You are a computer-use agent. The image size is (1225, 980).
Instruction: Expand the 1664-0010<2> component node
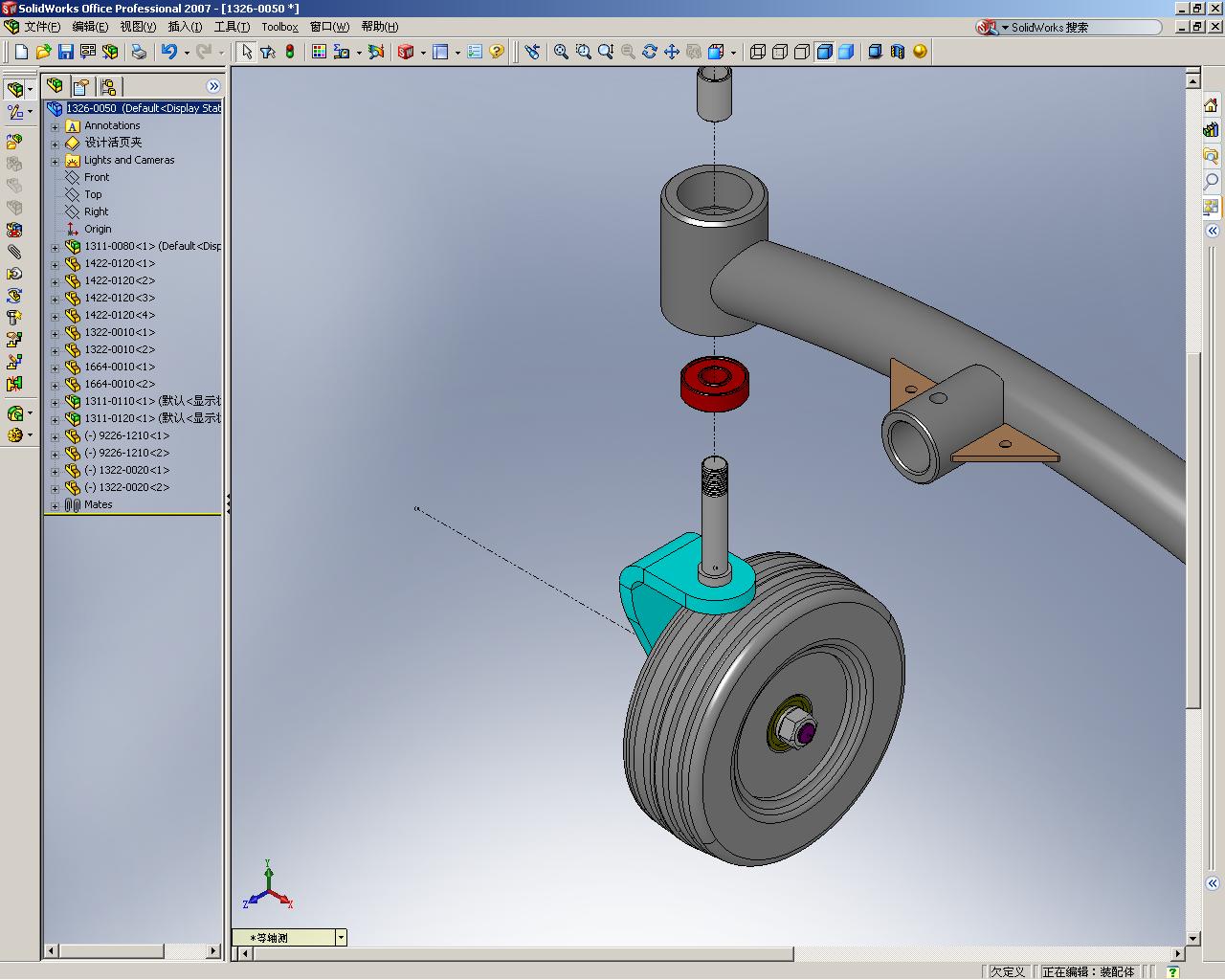click(x=55, y=385)
